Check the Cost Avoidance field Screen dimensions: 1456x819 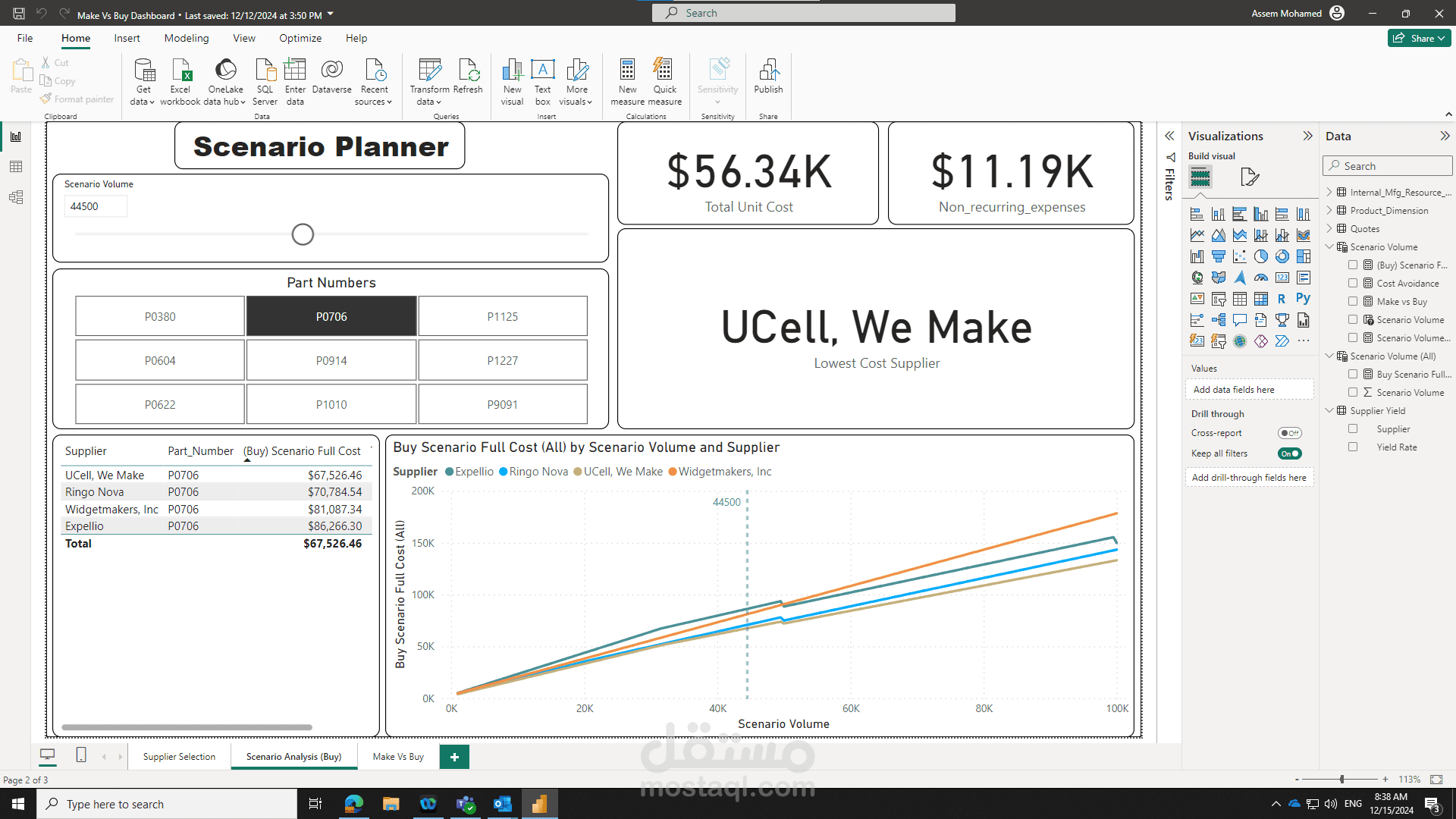(x=1353, y=283)
